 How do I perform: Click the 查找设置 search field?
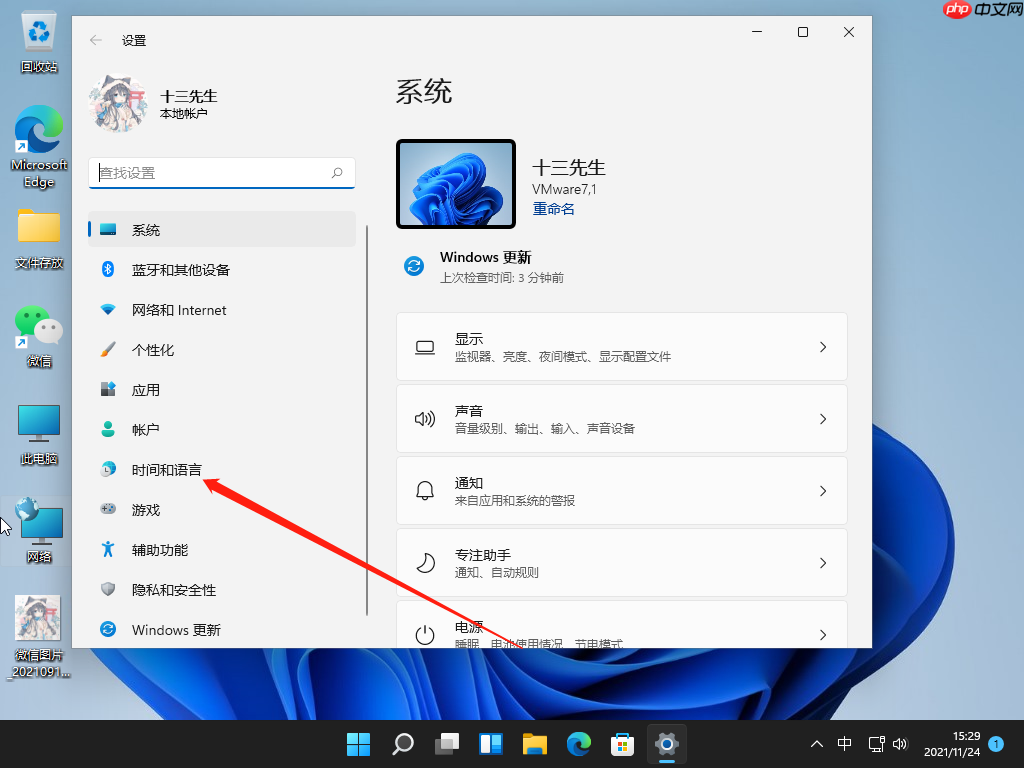(x=222, y=173)
